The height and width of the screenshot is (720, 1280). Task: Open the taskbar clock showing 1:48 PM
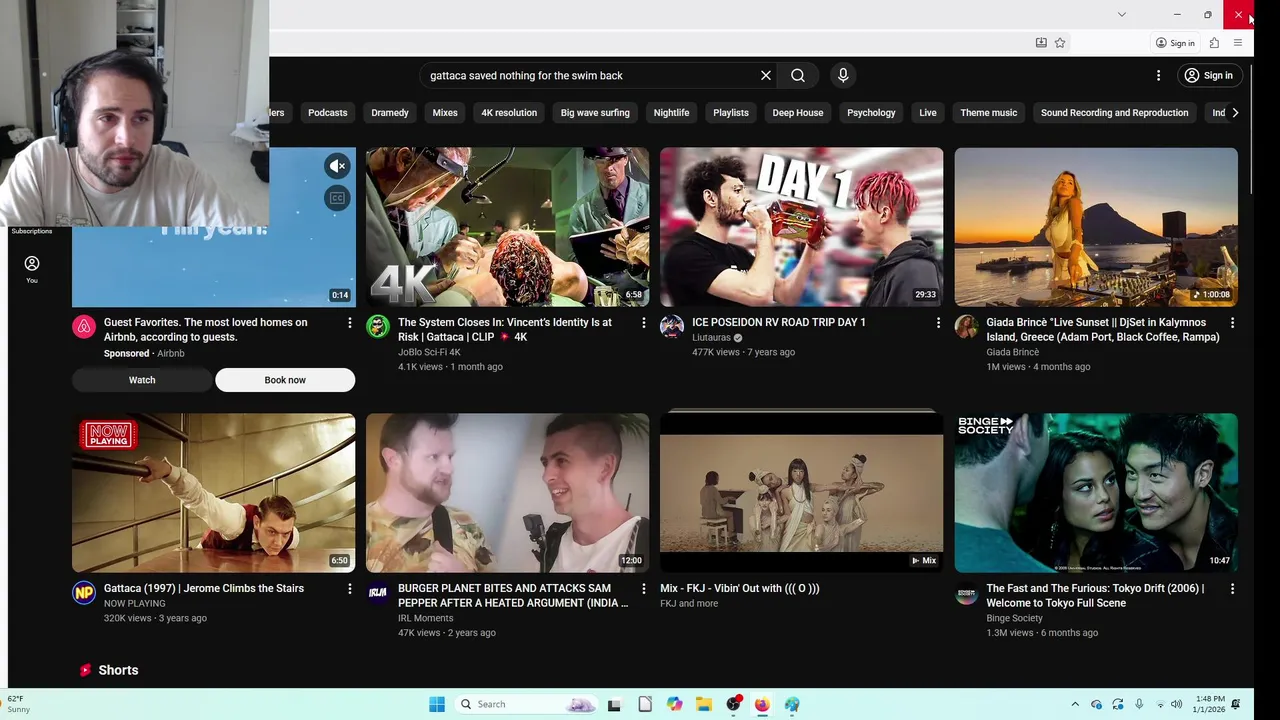(1210, 704)
